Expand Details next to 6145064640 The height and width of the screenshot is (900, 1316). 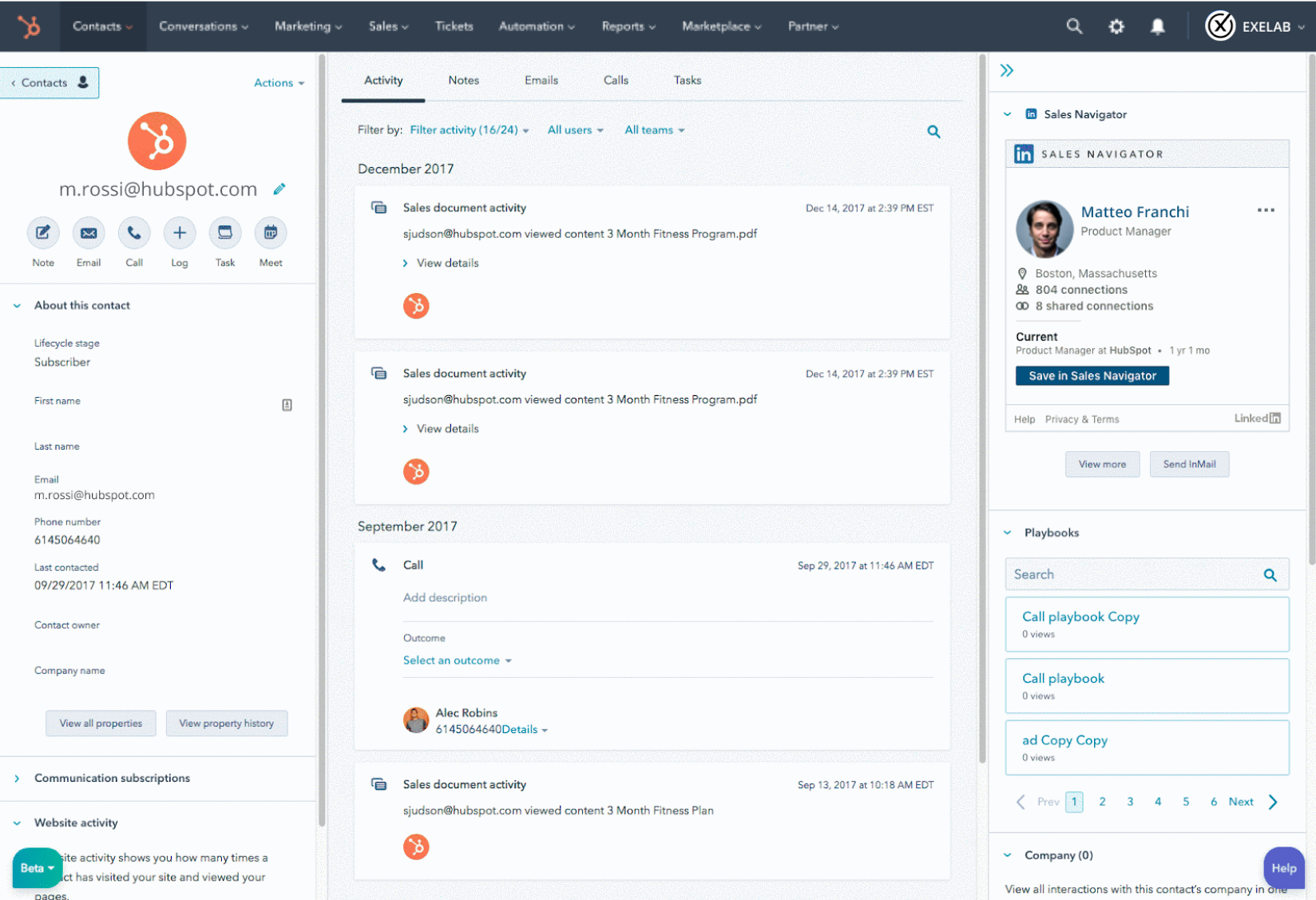click(525, 730)
